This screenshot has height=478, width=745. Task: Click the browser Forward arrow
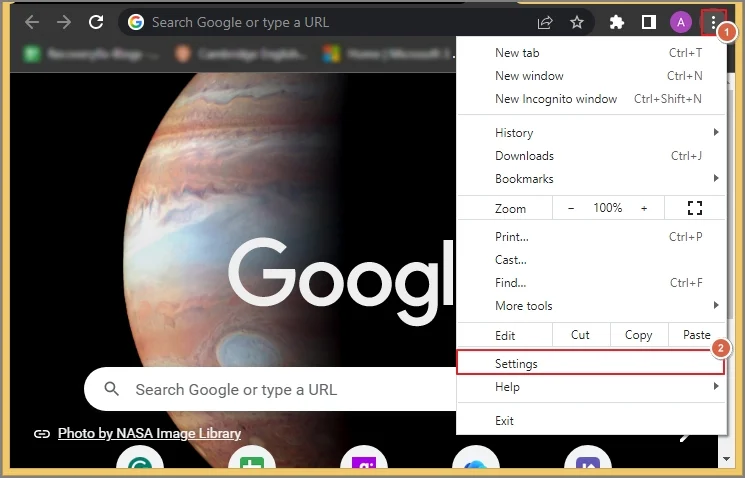point(64,22)
